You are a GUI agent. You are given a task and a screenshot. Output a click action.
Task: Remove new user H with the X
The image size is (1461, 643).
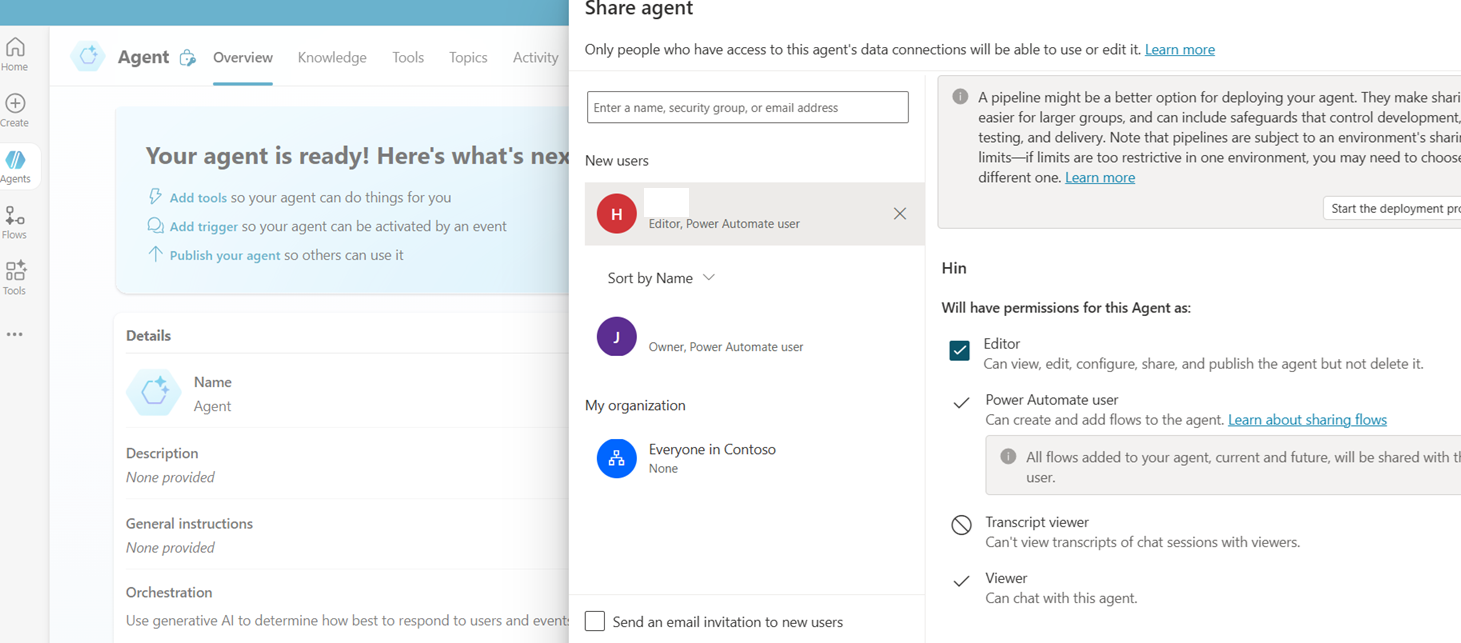[900, 213]
